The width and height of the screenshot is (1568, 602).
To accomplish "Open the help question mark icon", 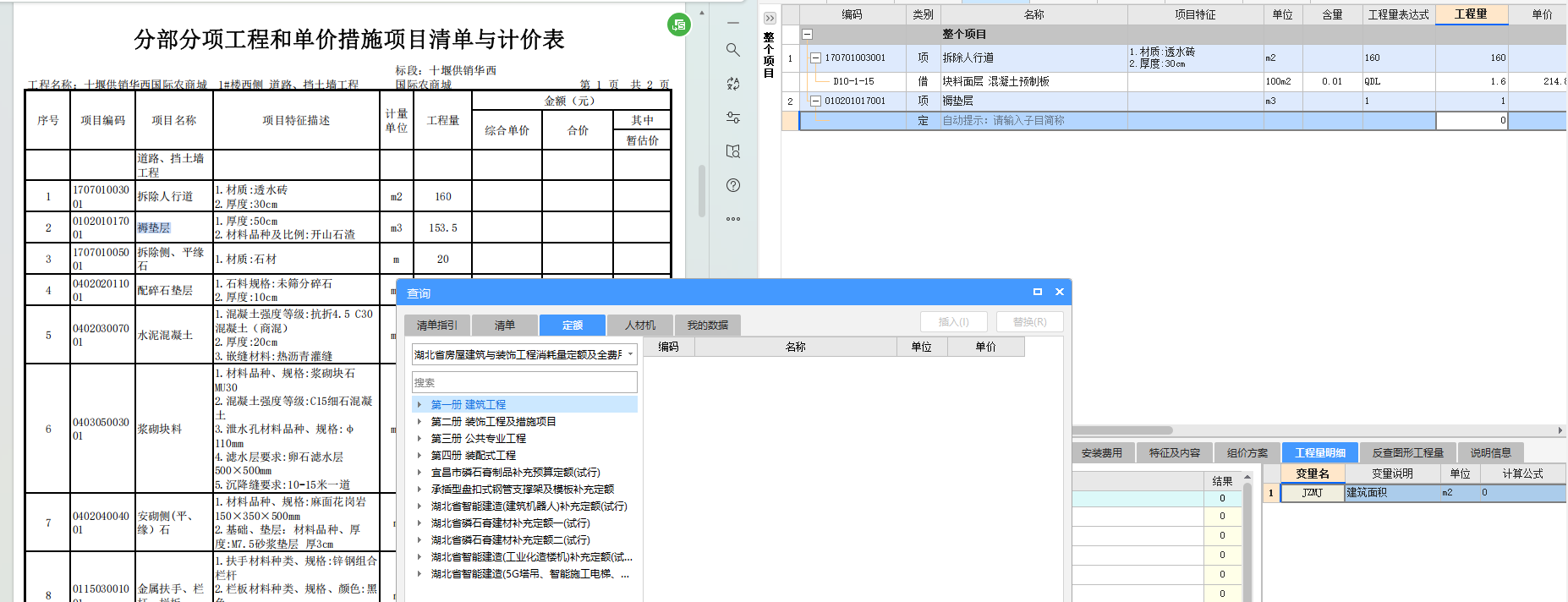I will [x=733, y=185].
